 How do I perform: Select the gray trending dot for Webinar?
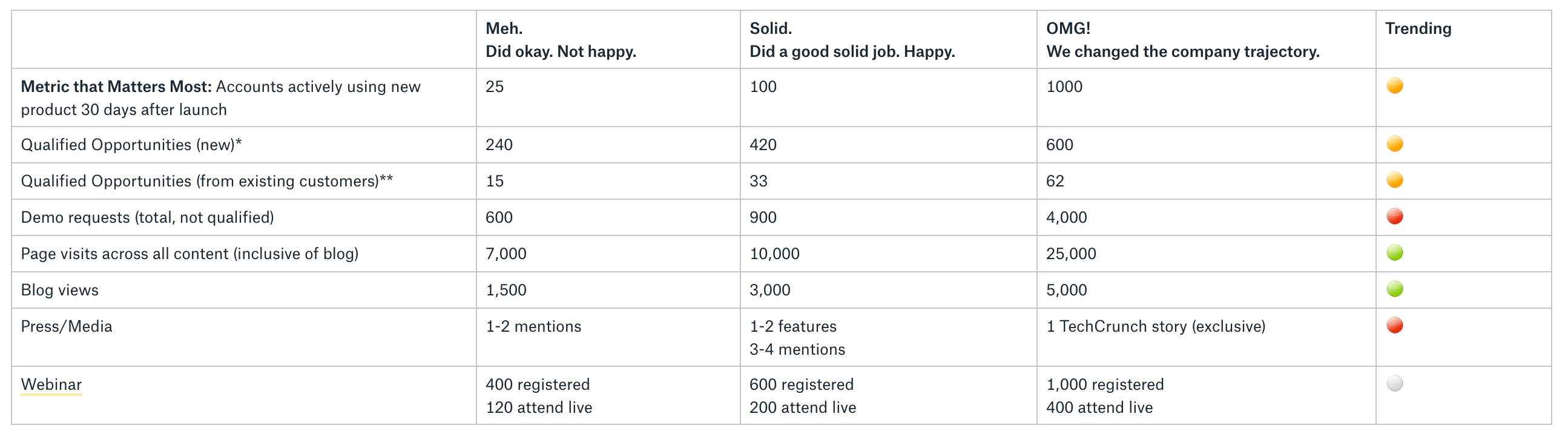tap(1394, 384)
